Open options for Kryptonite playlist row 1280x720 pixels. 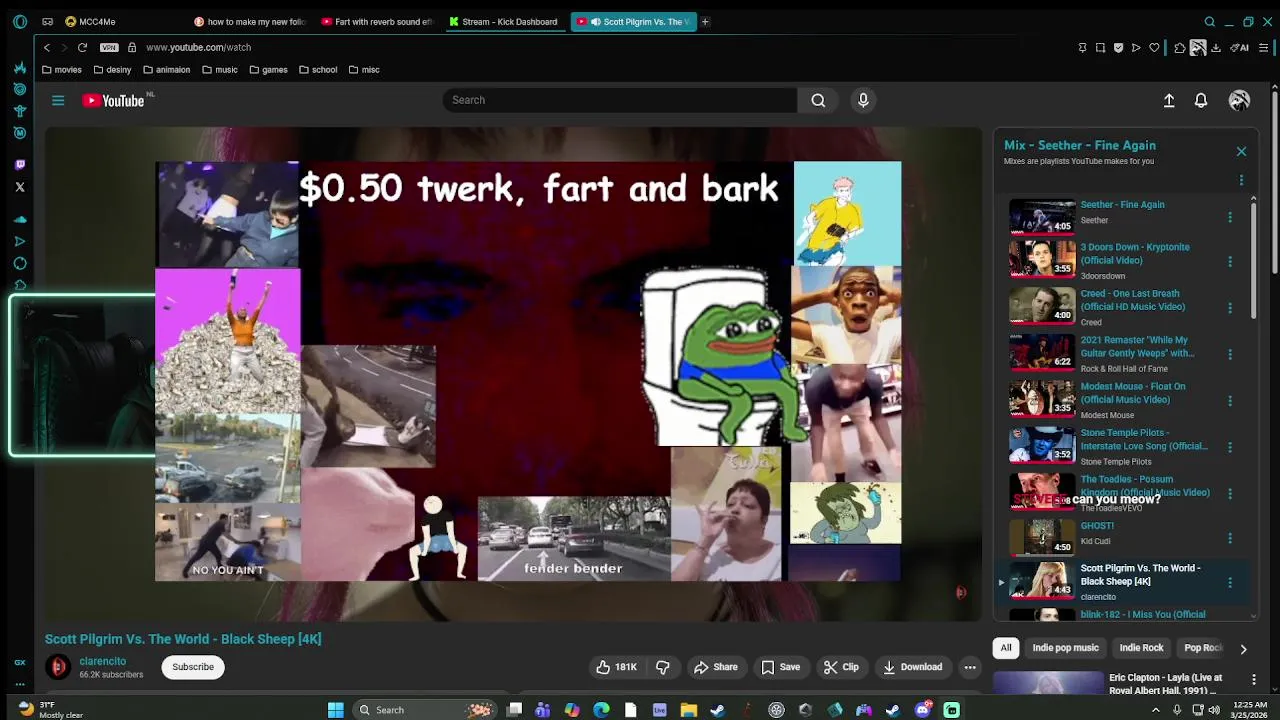[x=1230, y=262]
